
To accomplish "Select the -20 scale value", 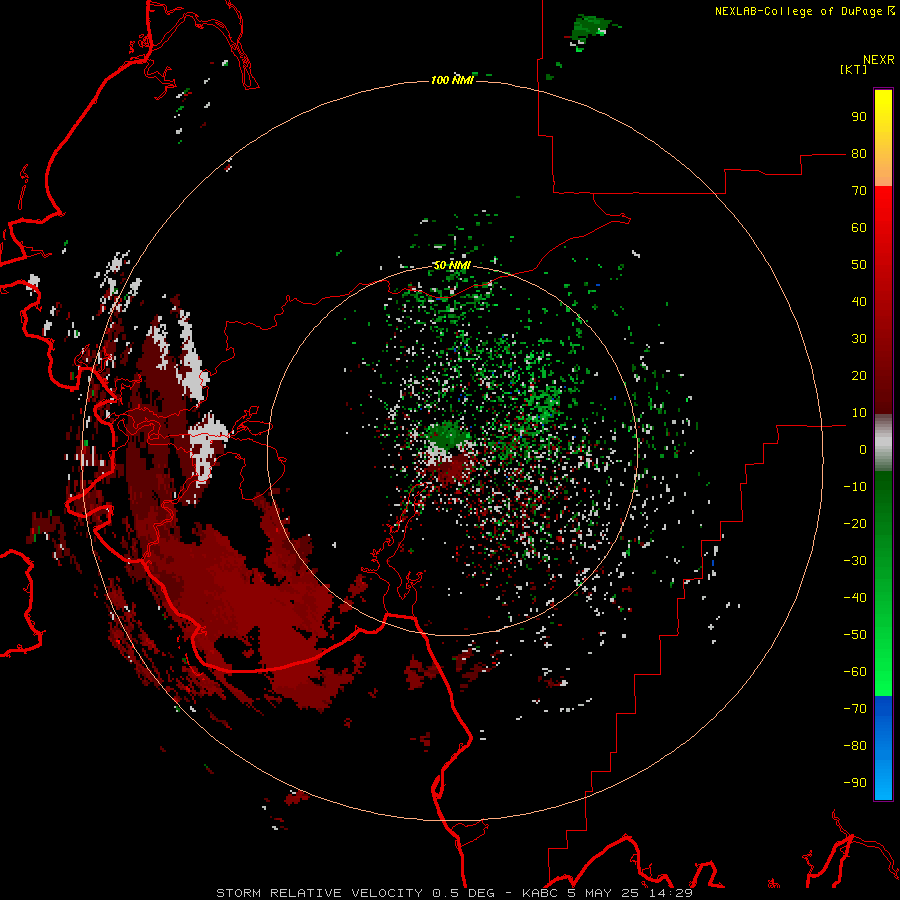I will 855,523.
